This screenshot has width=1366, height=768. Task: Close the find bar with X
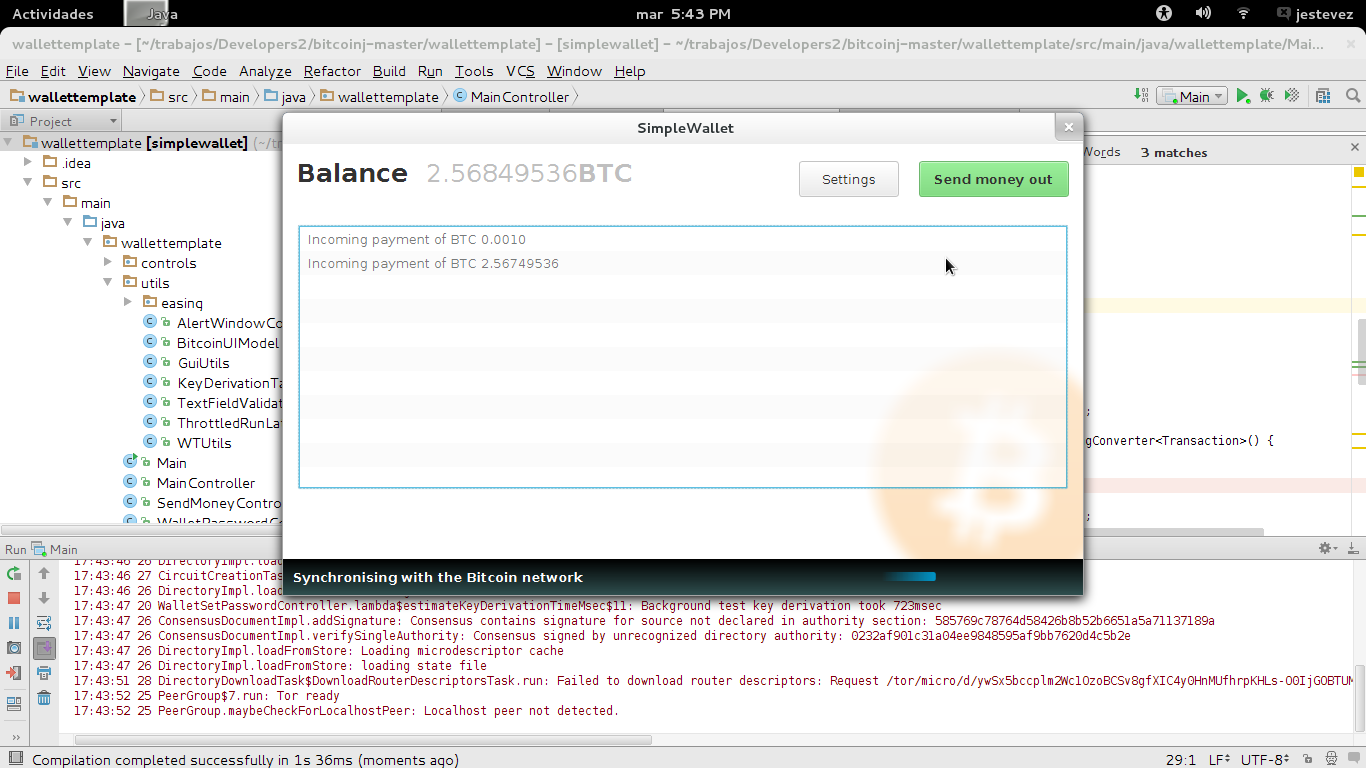[1355, 148]
